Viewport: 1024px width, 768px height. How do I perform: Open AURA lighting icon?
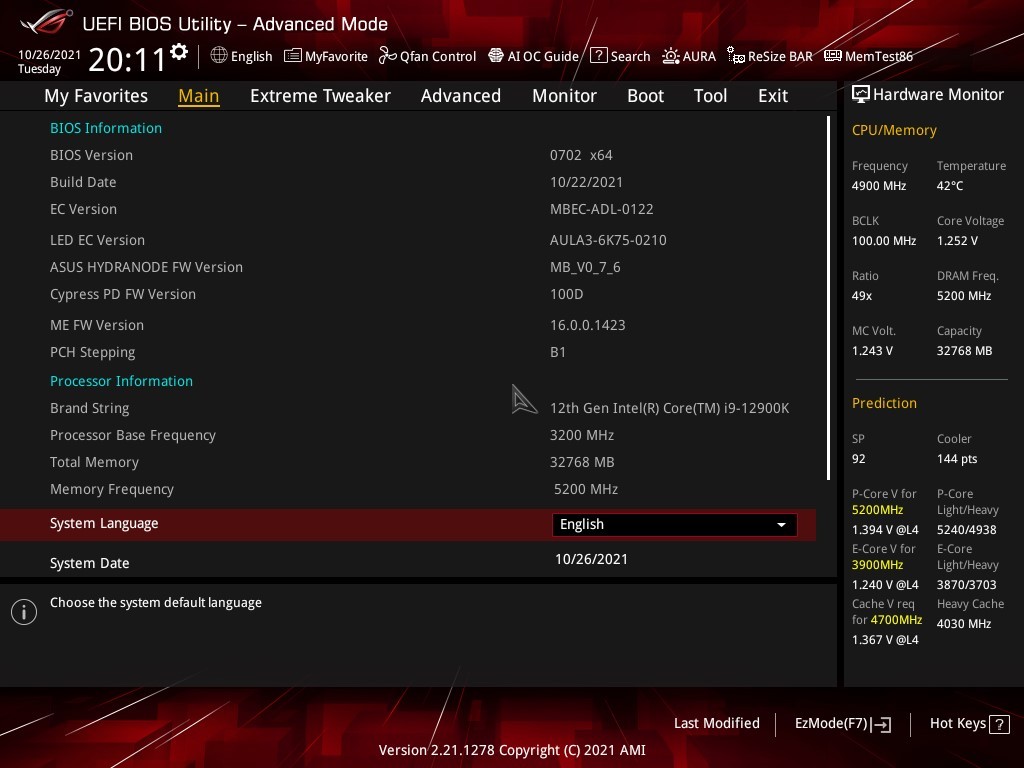point(671,56)
